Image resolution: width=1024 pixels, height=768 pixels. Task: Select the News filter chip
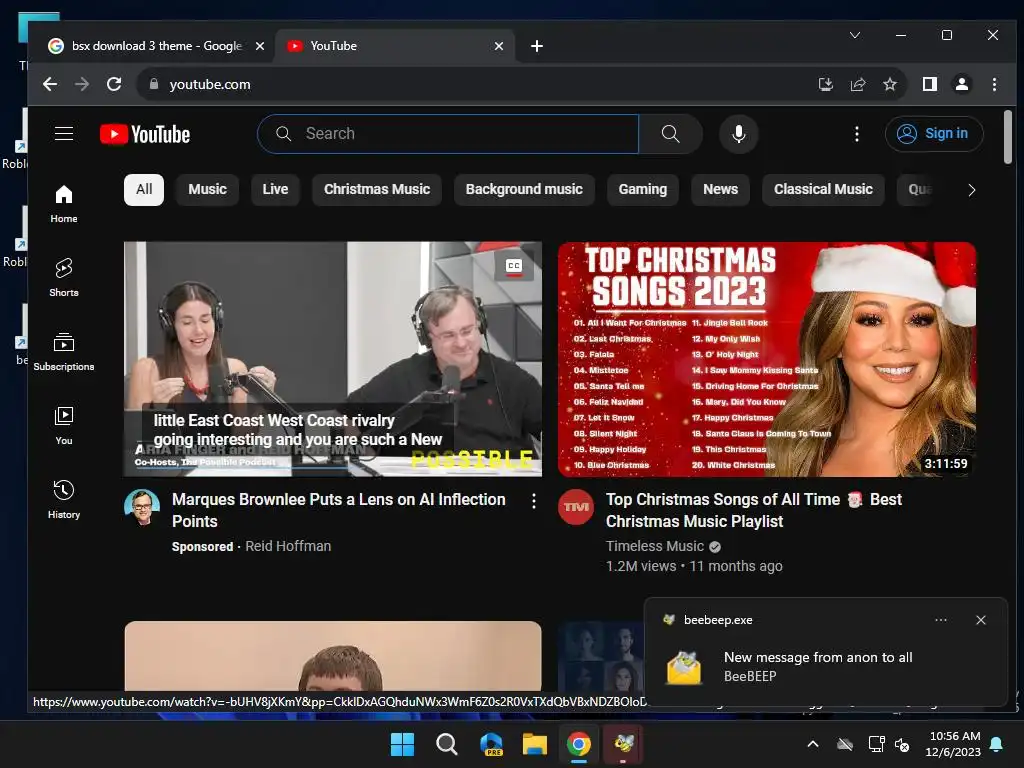click(x=720, y=189)
